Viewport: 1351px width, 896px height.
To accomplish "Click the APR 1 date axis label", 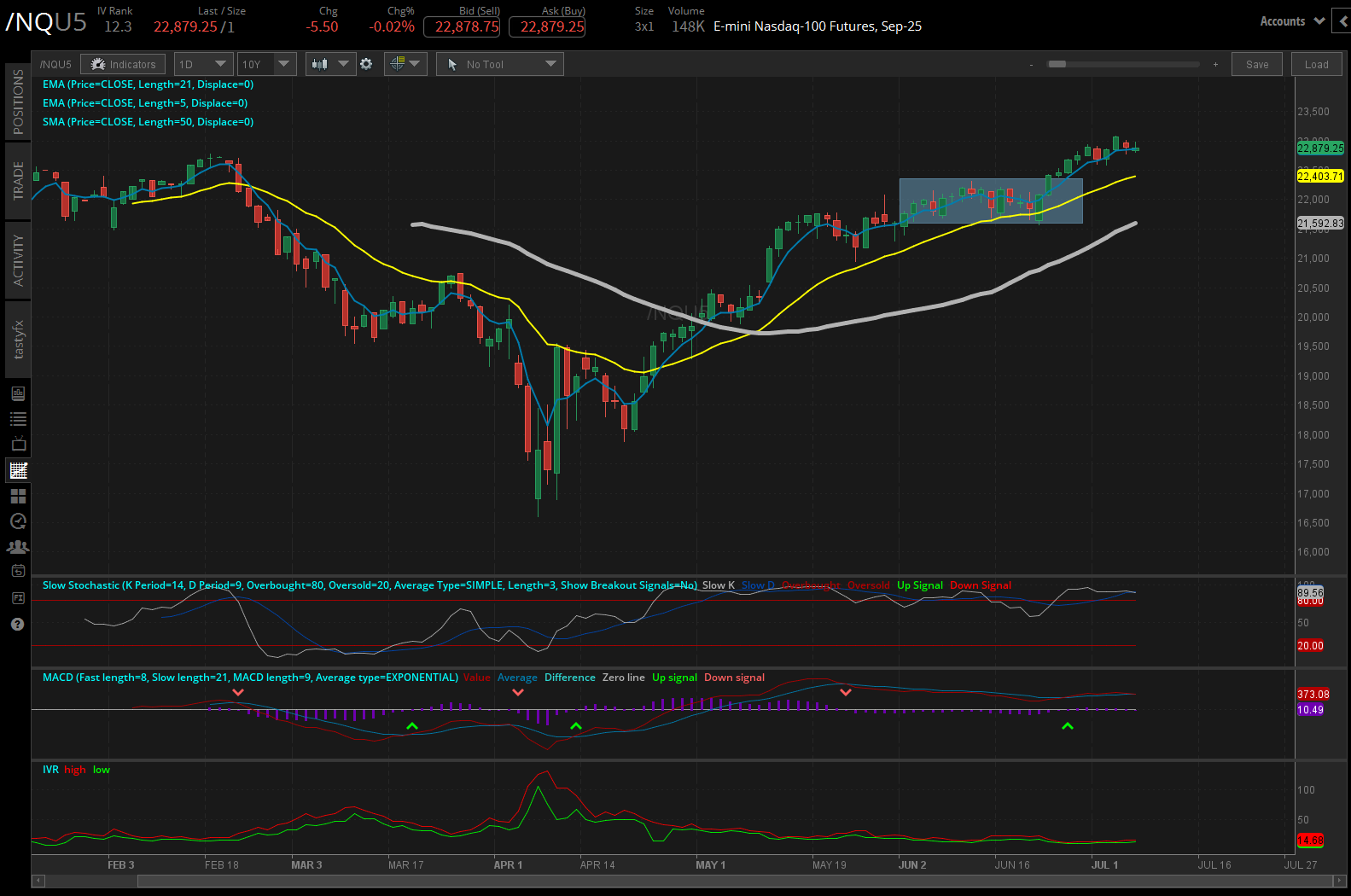I will (x=508, y=865).
